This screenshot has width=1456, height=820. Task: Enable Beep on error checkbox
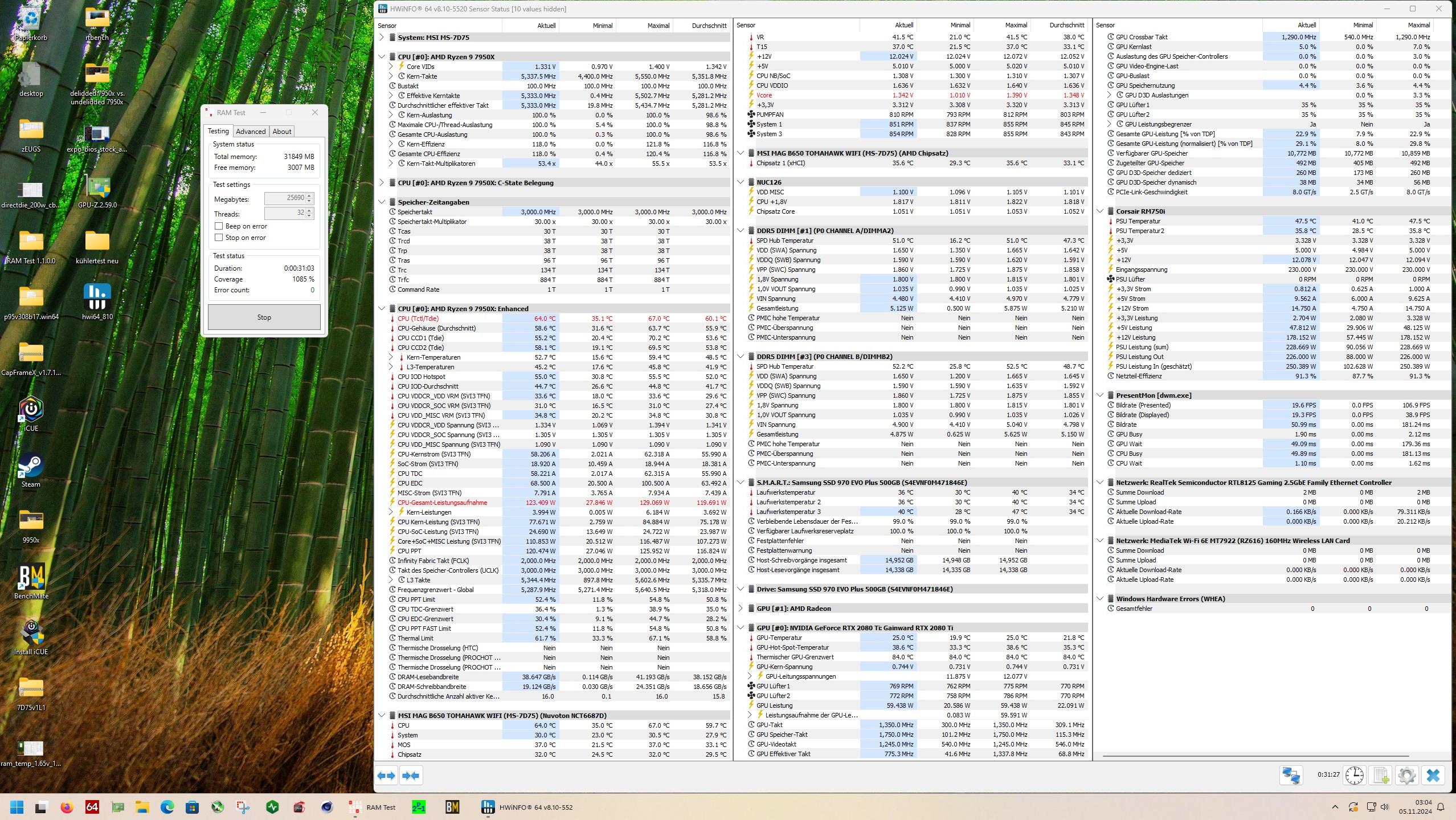pyautogui.click(x=219, y=226)
